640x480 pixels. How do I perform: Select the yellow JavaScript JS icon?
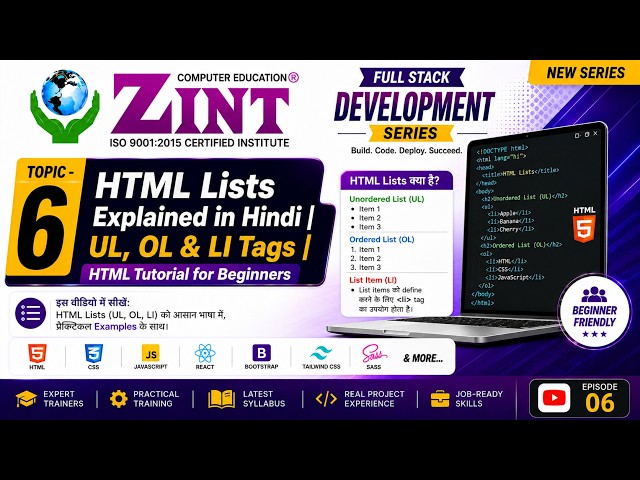tap(151, 353)
